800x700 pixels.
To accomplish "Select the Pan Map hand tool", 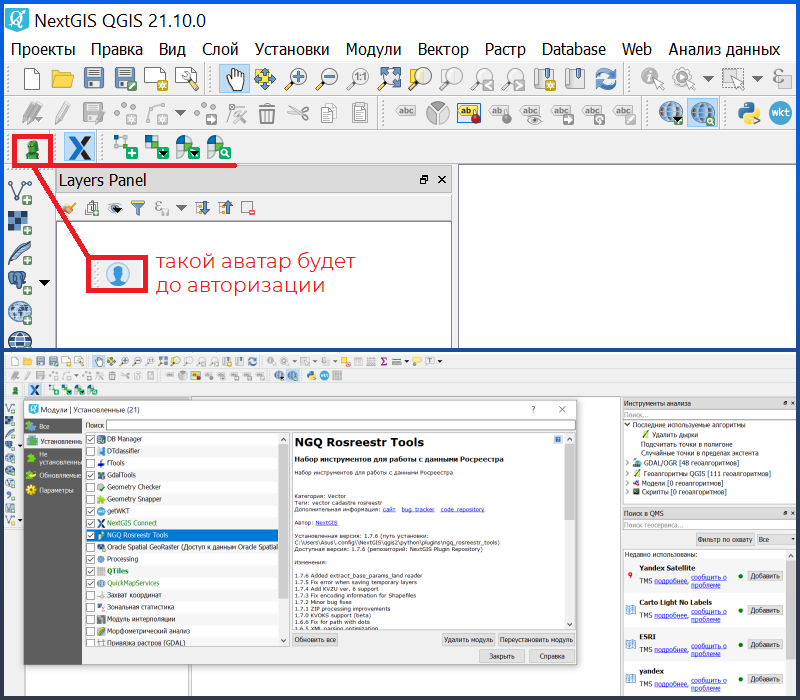I will point(235,79).
